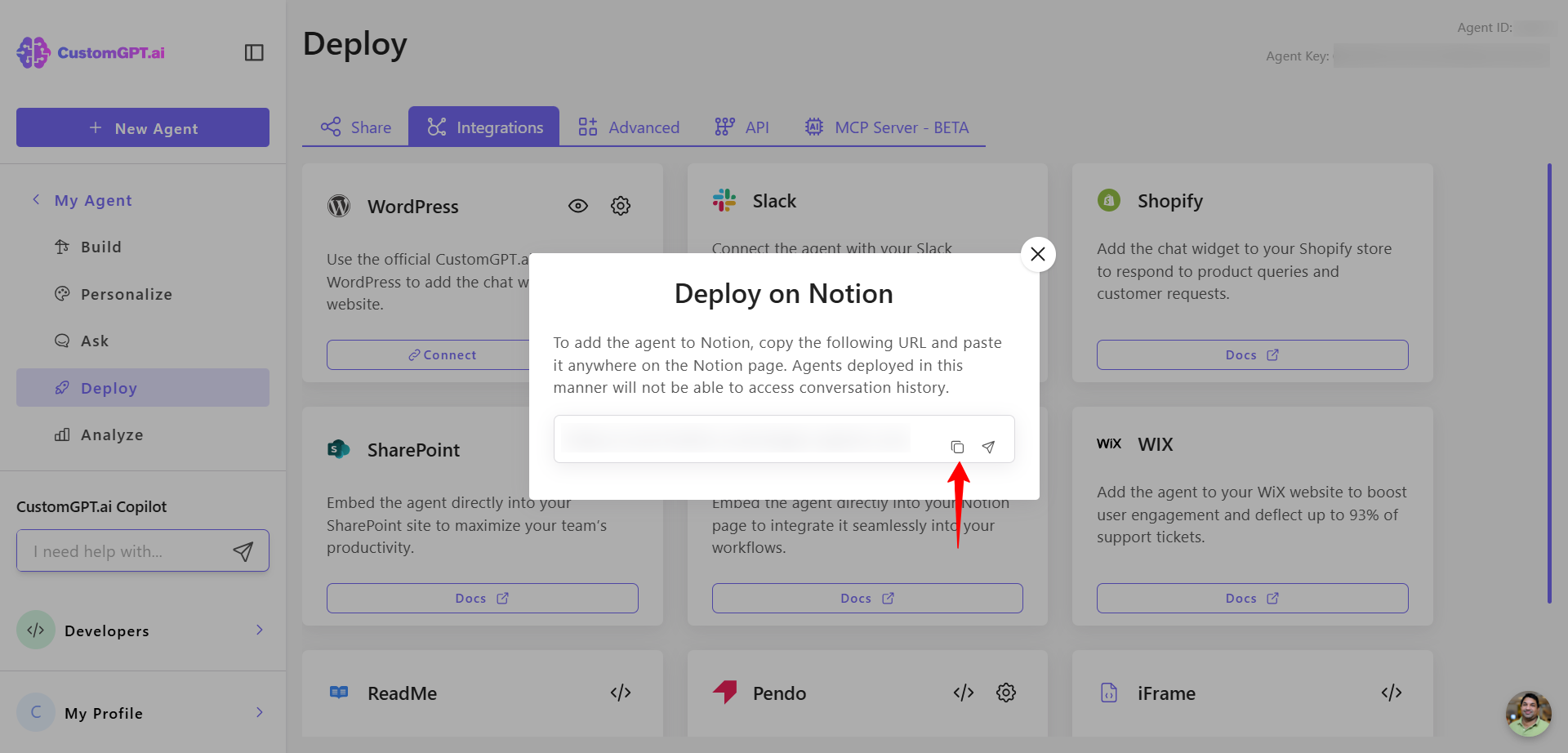Click the SharePoint logo icon

[x=338, y=449]
